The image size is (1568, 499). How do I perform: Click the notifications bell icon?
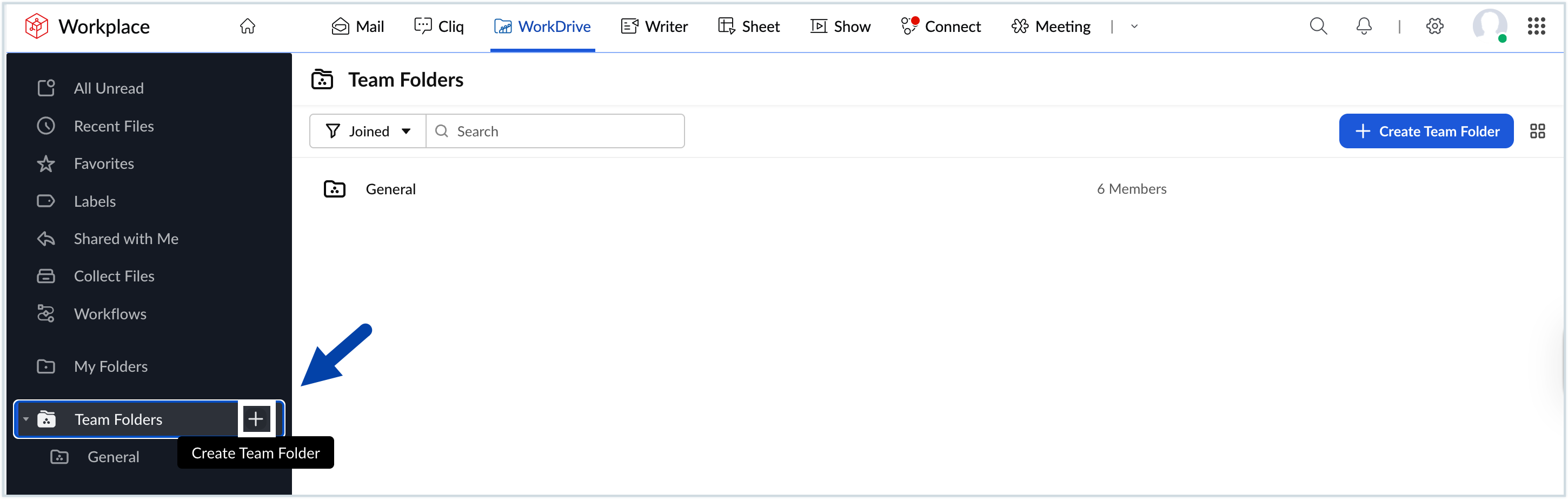click(1364, 26)
